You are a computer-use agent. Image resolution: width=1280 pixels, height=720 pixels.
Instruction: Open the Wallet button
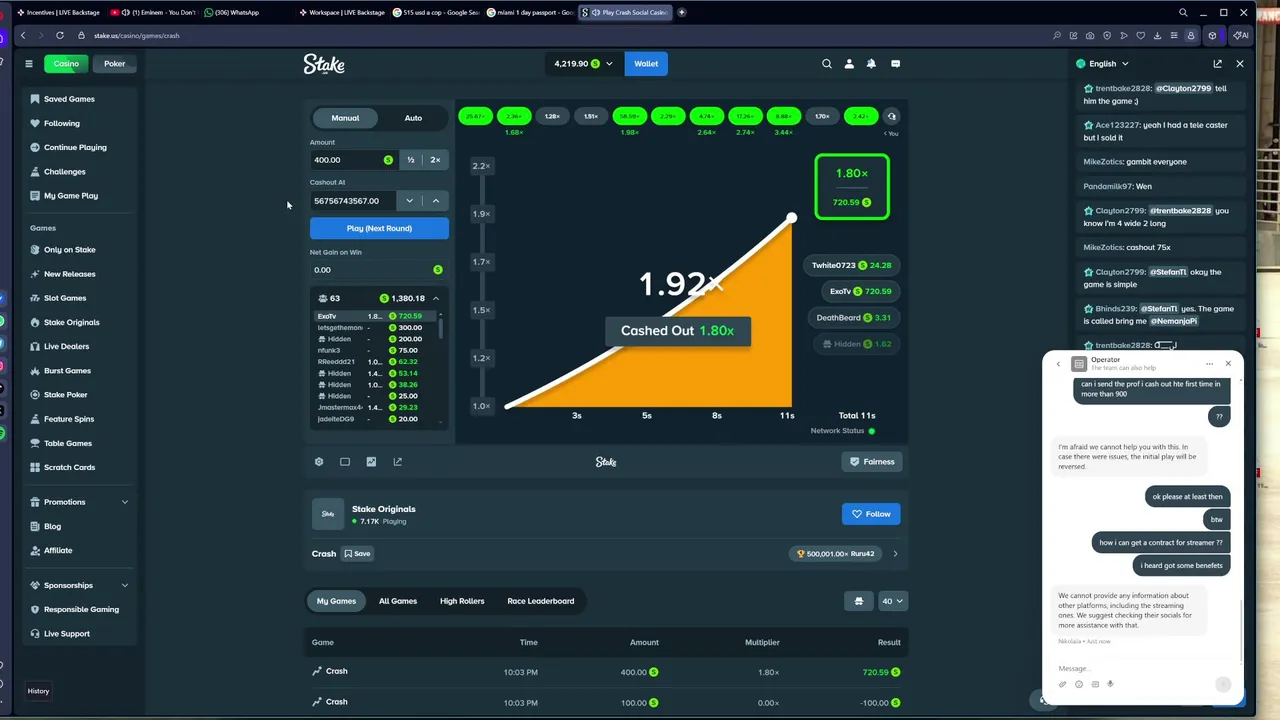coord(646,64)
